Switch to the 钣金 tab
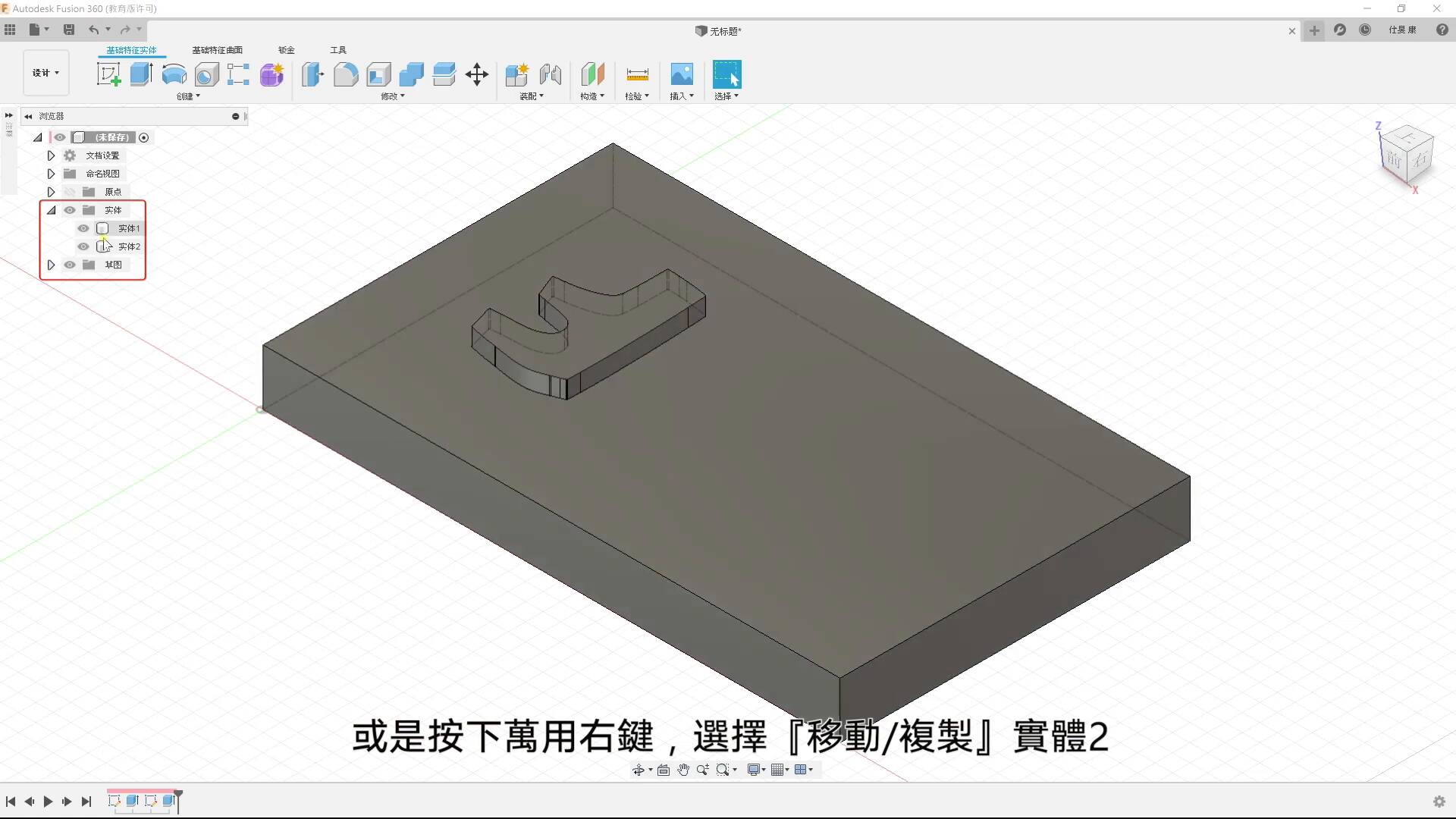The width and height of the screenshot is (1456, 819). pos(286,50)
